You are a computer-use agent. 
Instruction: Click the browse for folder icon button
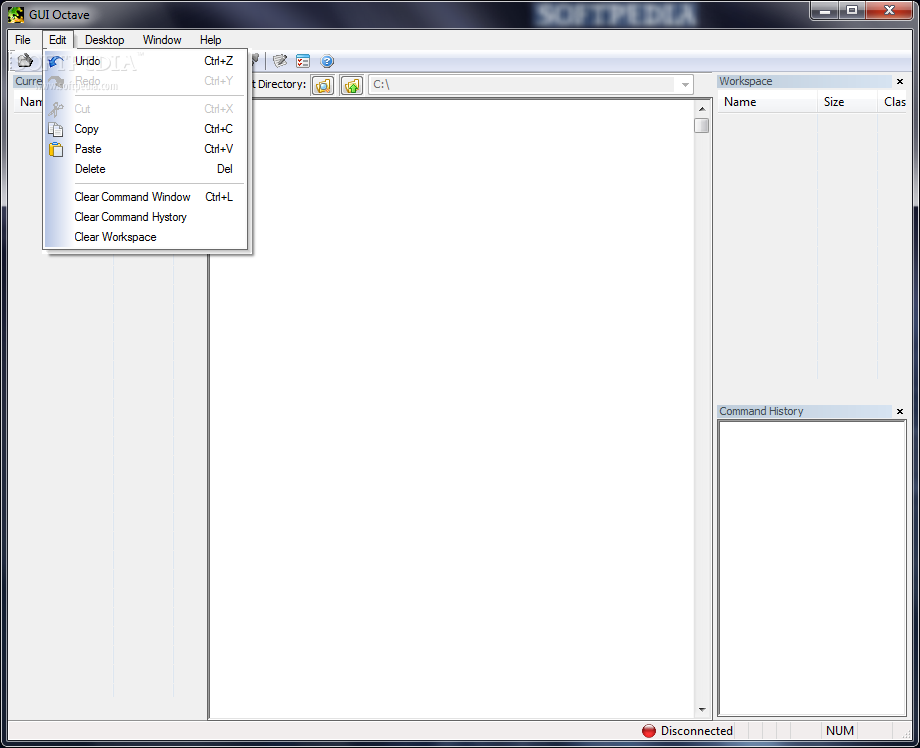[323, 86]
